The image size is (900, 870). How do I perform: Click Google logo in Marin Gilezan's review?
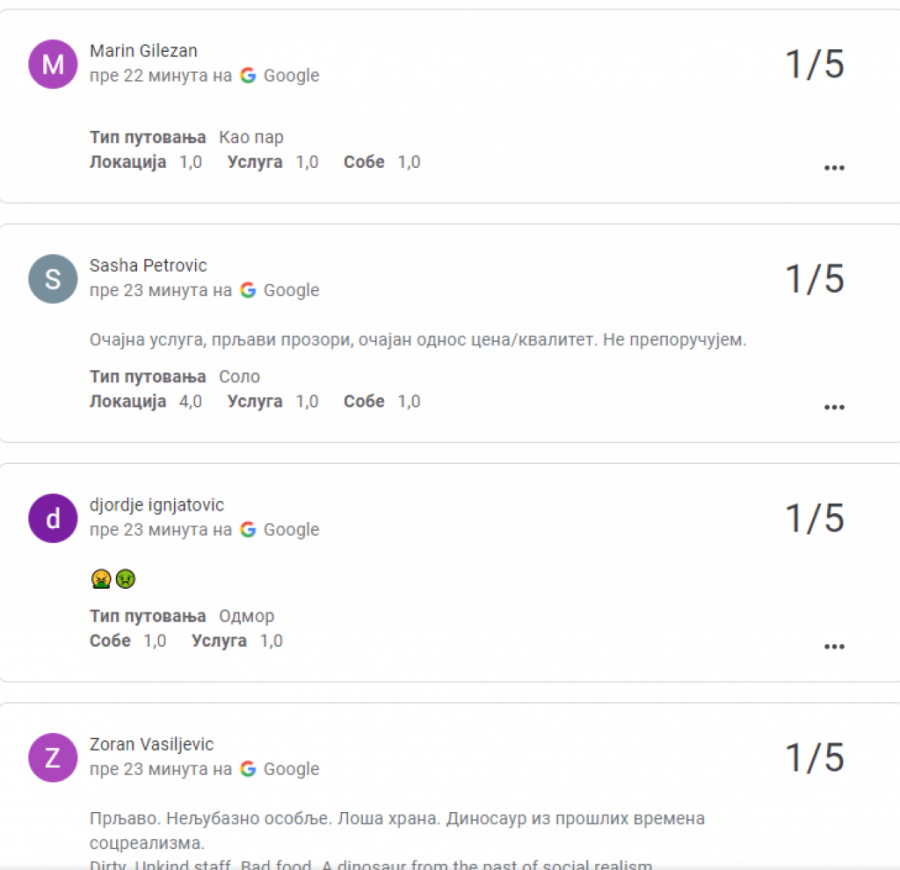point(248,76)
